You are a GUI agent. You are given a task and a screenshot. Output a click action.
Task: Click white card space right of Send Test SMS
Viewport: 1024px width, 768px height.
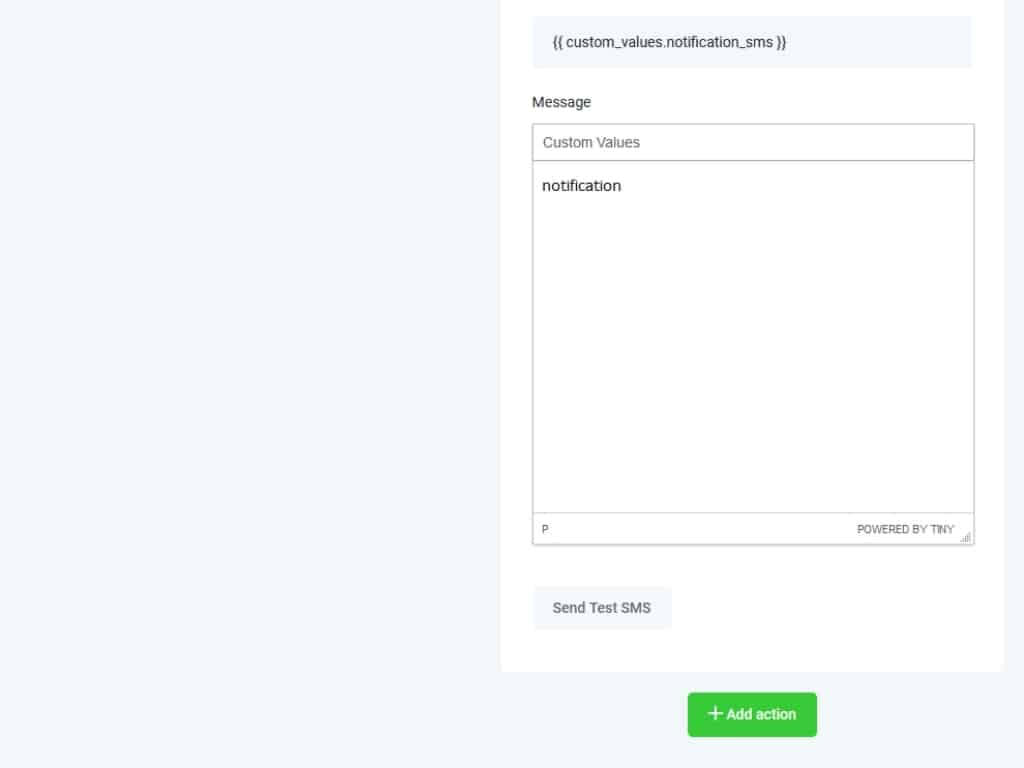tap(830, 608)
